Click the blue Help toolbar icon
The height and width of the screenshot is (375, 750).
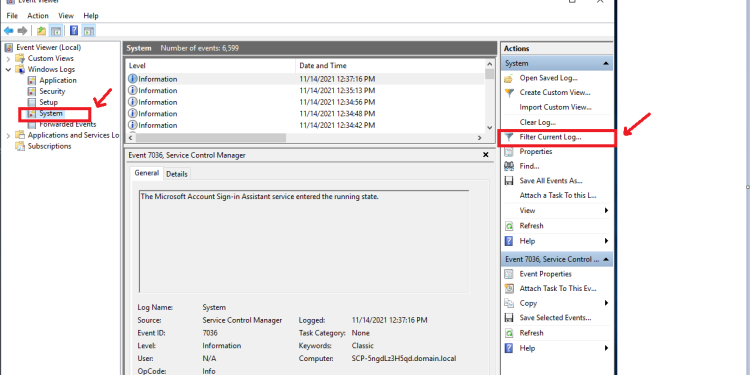coord(74,31)
